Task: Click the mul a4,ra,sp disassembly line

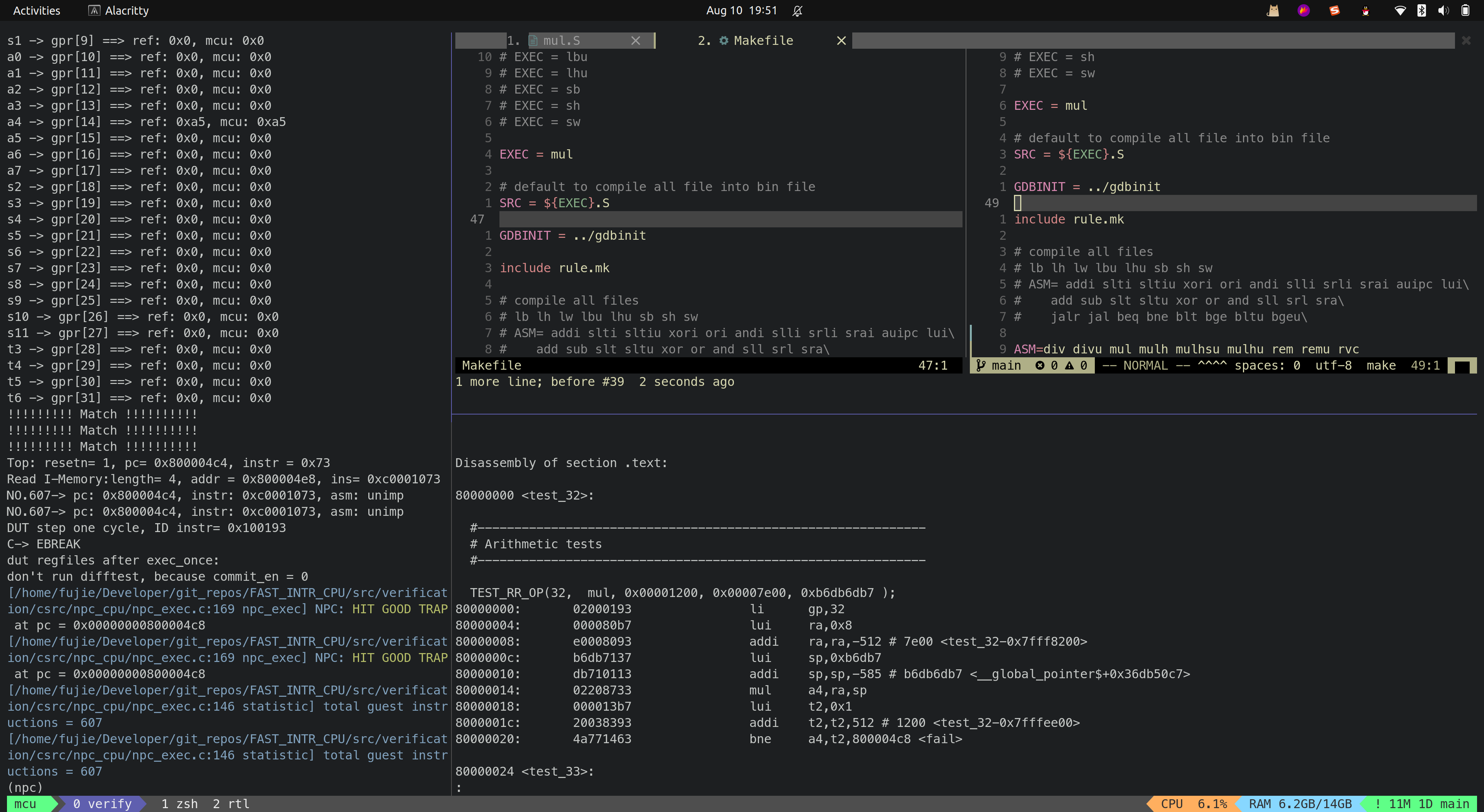Action: 661,690
